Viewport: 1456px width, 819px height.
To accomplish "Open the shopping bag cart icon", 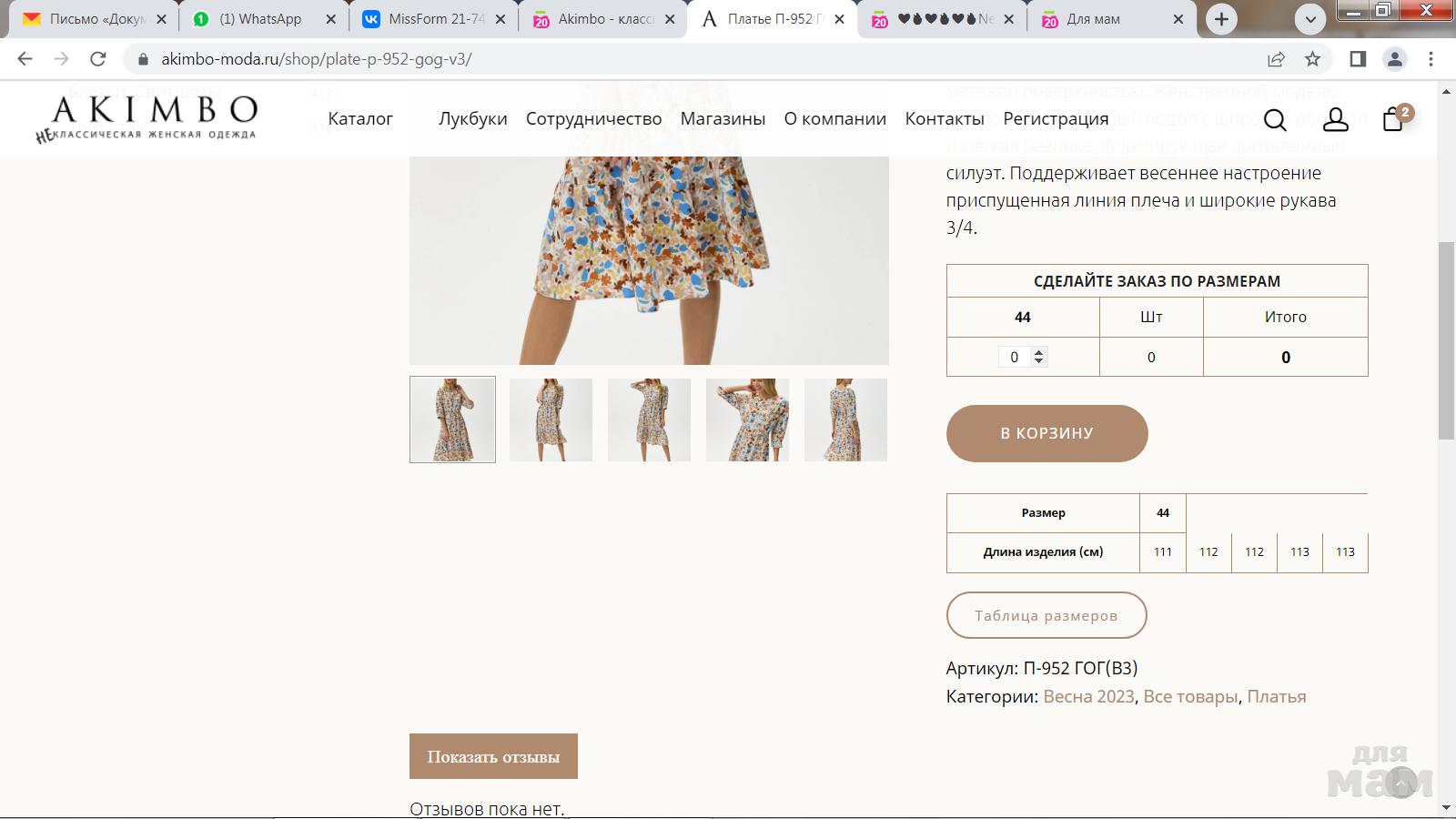I will pos(1393,119).
